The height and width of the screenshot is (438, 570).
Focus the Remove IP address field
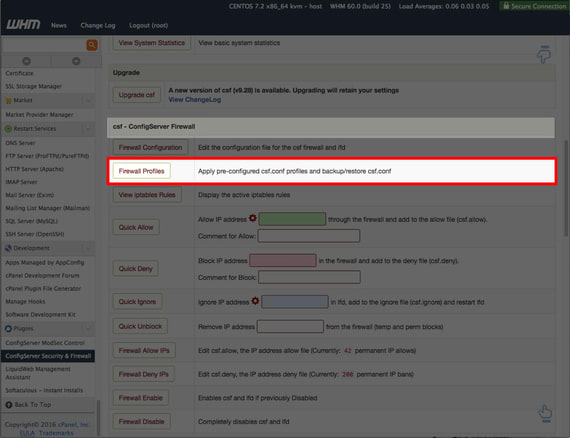pyautogui.click(x=290, y=326)
